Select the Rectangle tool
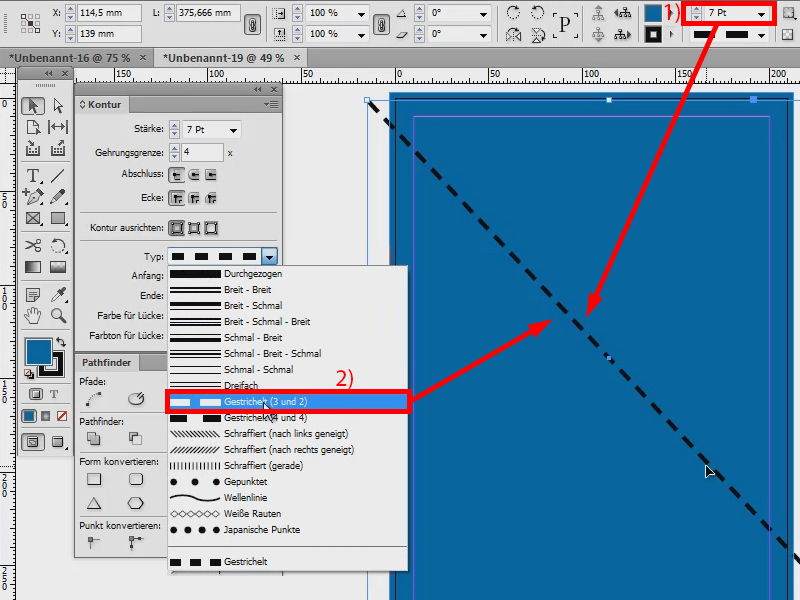This screenshot has width=800, height=600. tap(58, 218)
